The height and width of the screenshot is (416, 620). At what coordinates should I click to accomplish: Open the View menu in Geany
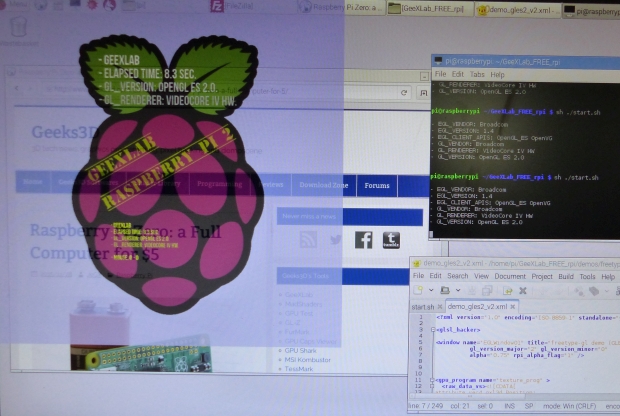coord(481,276)
